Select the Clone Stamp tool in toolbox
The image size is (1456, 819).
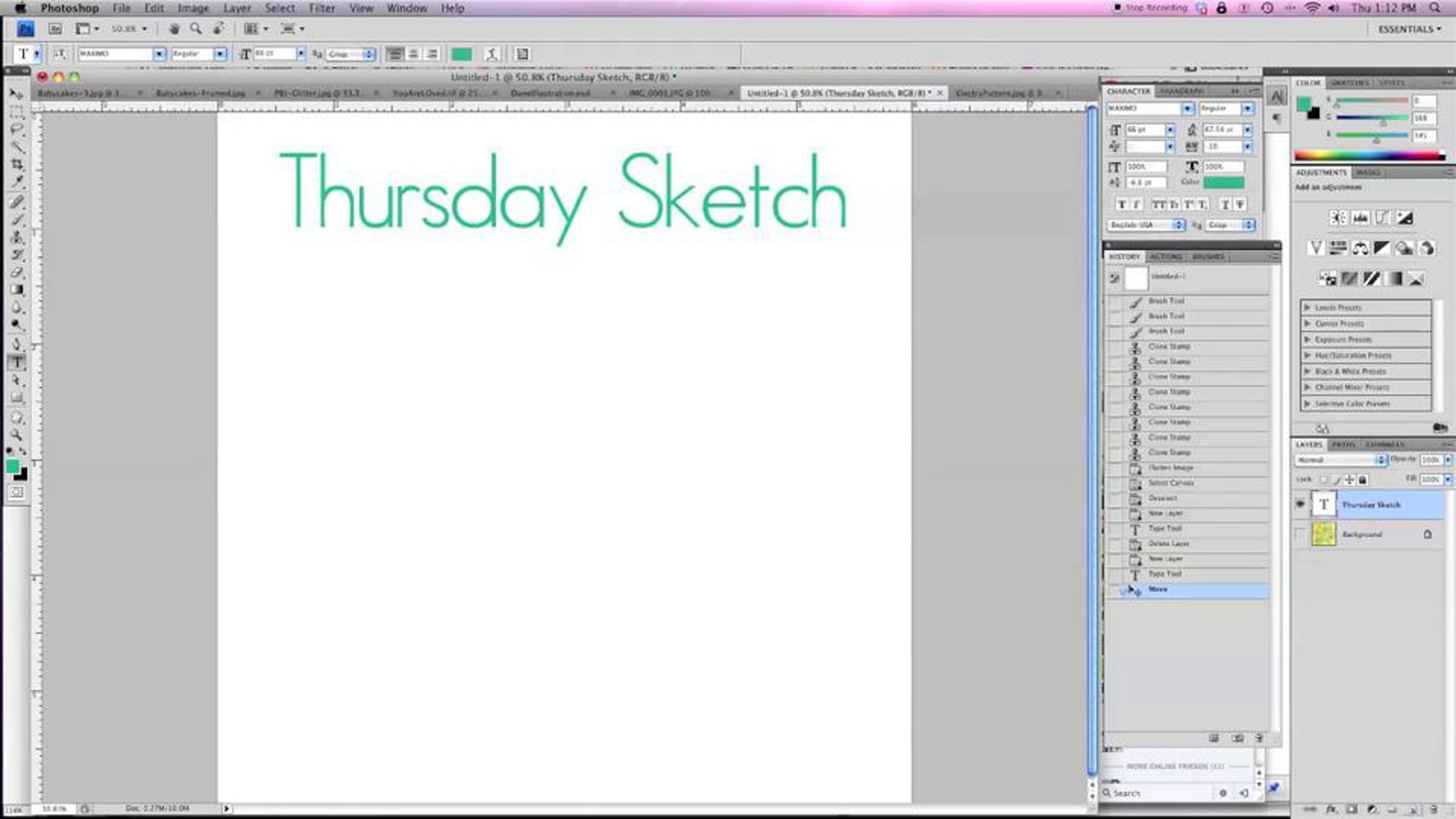(17, 237)
